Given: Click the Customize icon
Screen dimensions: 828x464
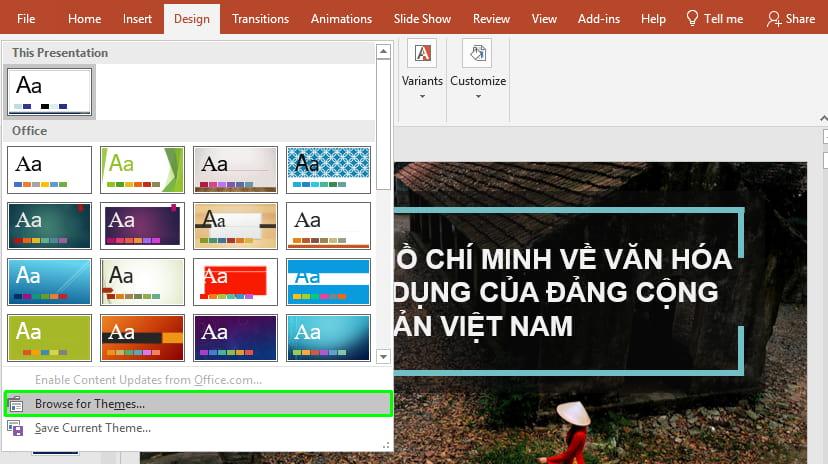Looking at the screenshot, I should coord(477,53).
